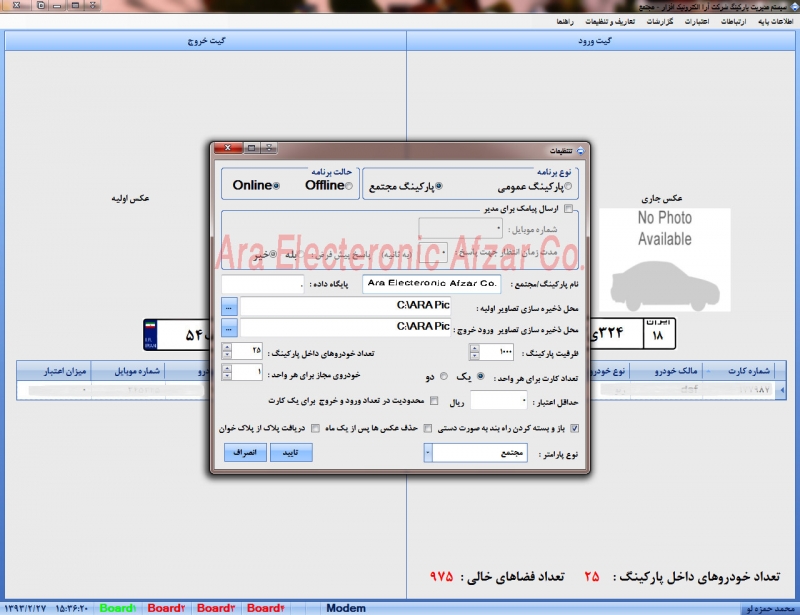Browse folder for initial images path

pos(229,307)
